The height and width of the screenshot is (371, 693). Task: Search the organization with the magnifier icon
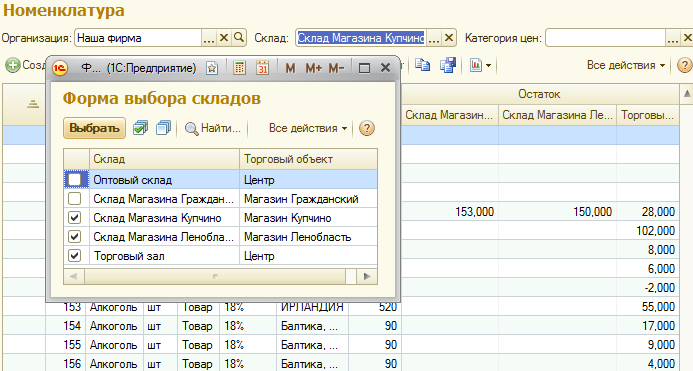click(x=239, y=38)
